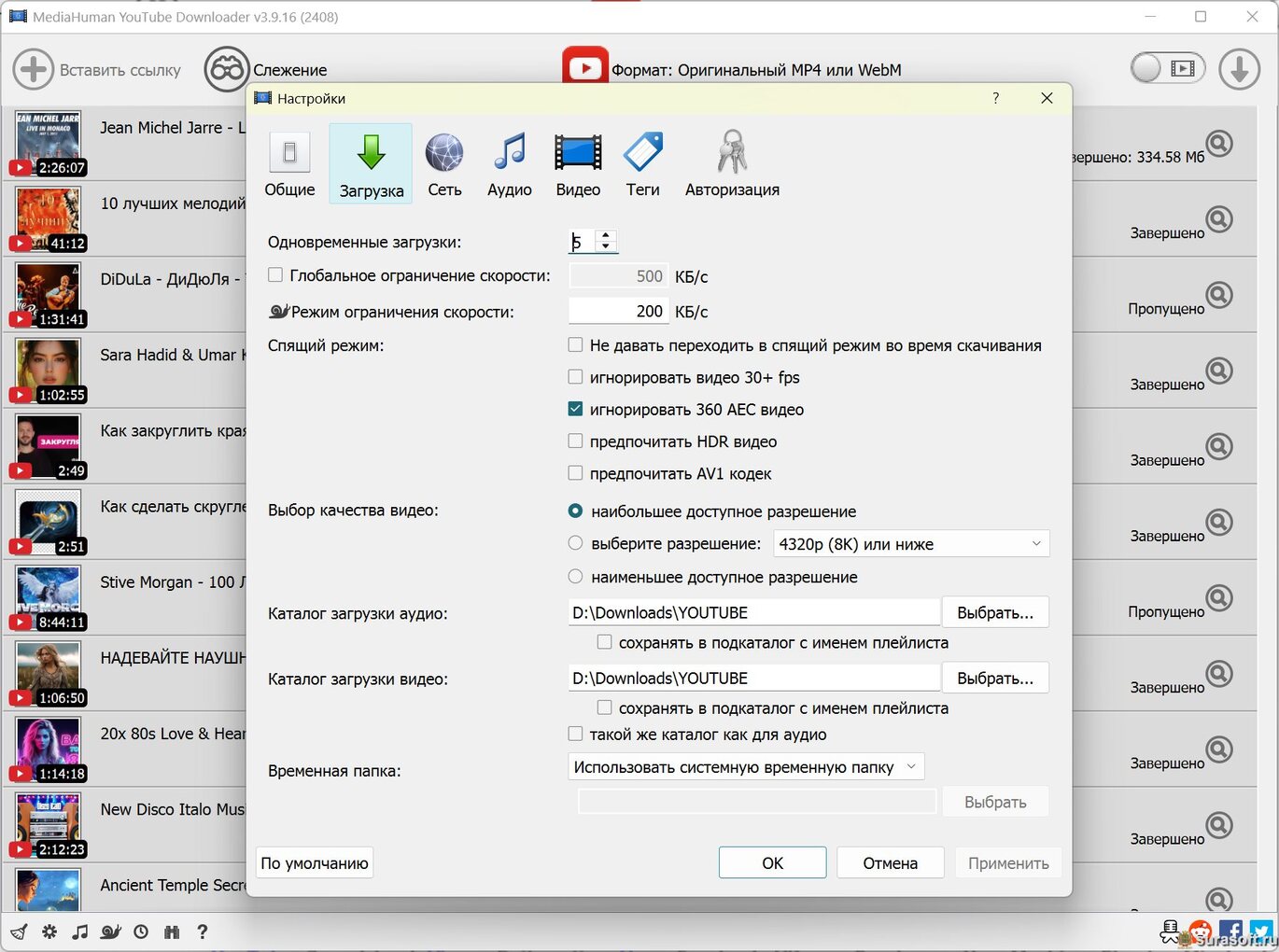Click the download all arrow icon
Viewport: 1279px width, 952px height.
[x=1239, y=70]
